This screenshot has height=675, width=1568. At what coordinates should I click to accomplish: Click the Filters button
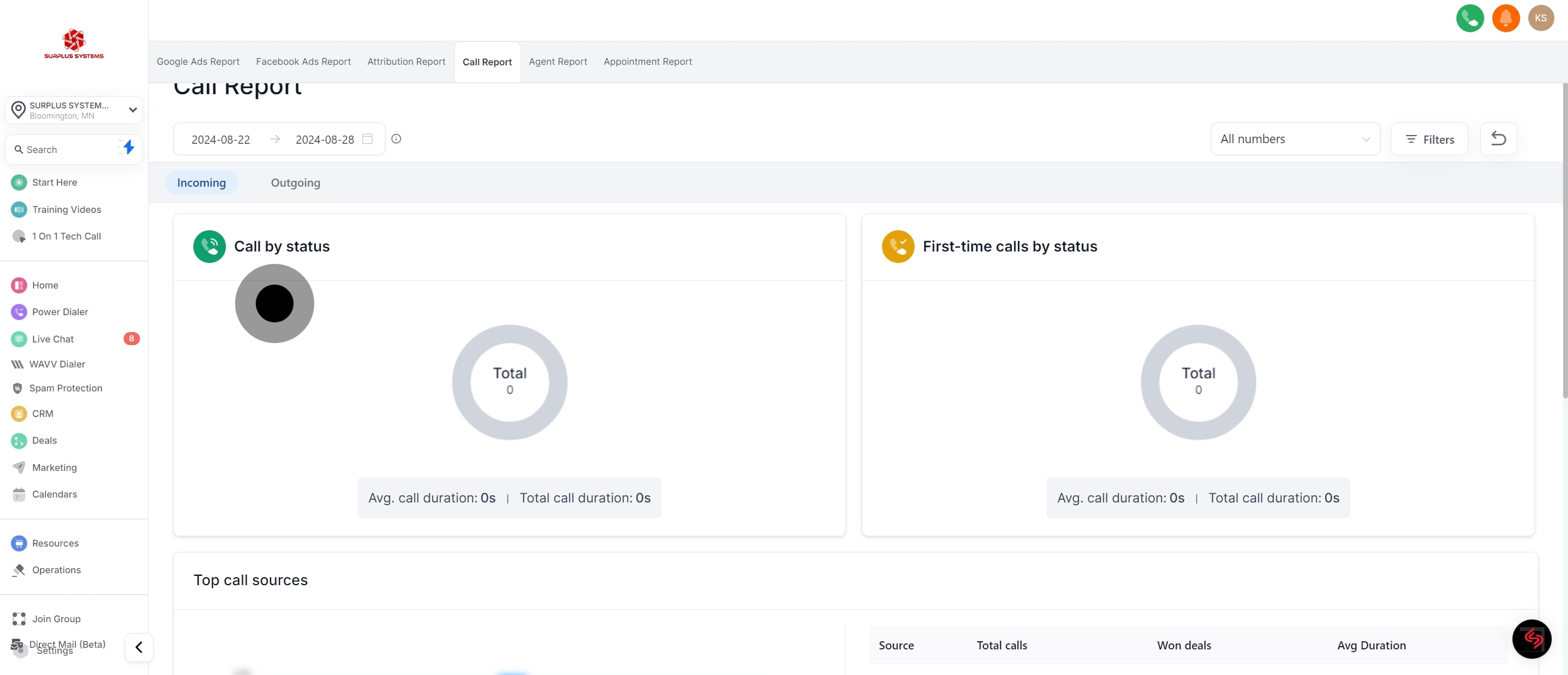click(1429, 139)
